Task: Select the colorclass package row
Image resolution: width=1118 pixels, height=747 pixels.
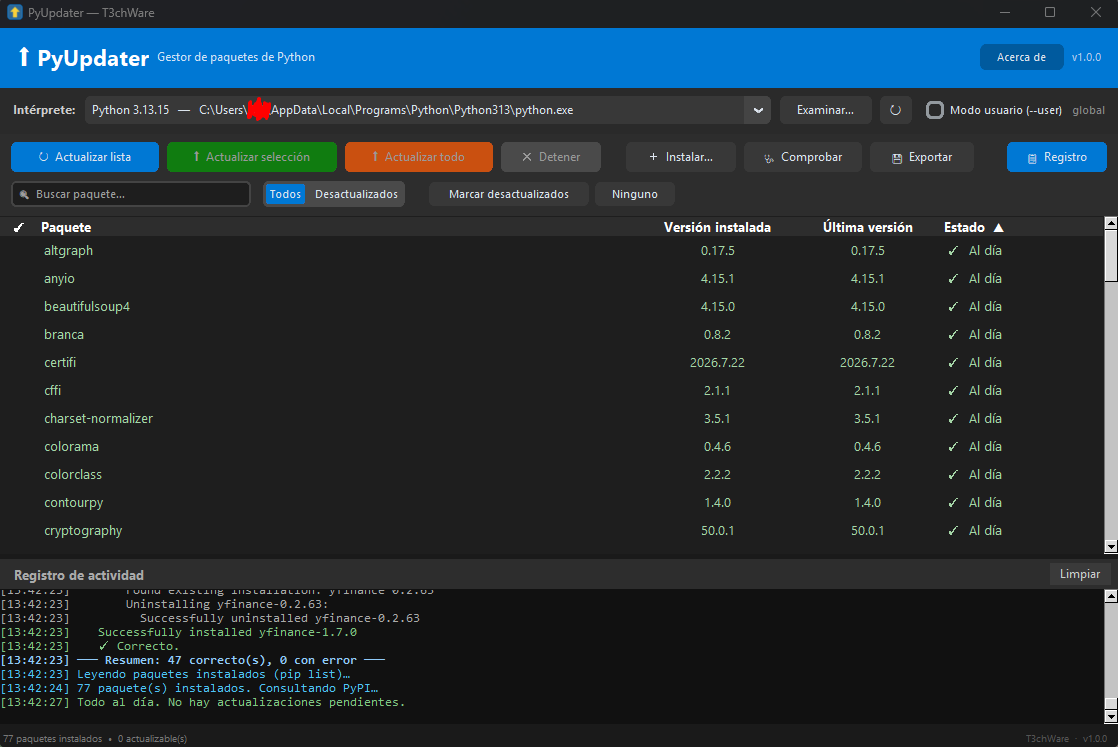Action: pyautogui.click(x=552, y=475)
